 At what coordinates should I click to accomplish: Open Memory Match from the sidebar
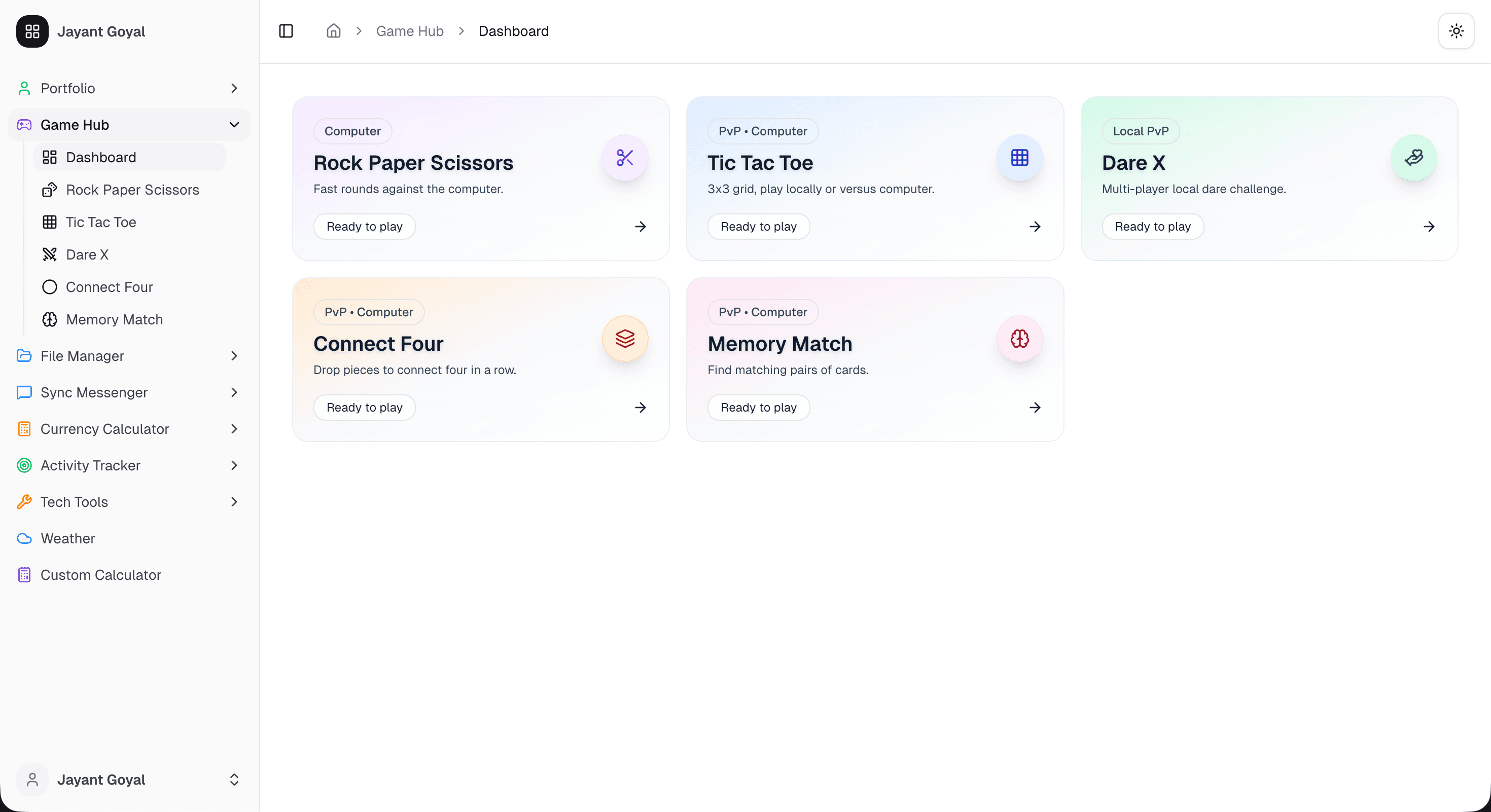(130, 319)
